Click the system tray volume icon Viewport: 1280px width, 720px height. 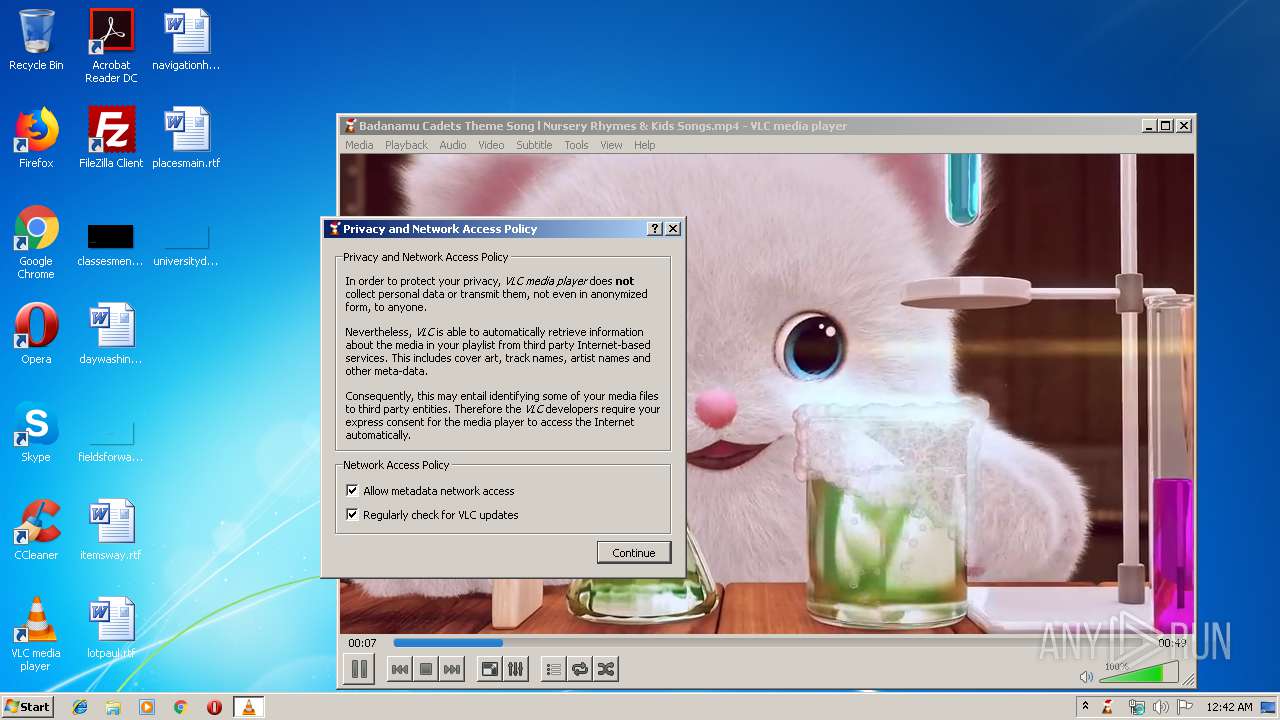(x=1161, y=707)
